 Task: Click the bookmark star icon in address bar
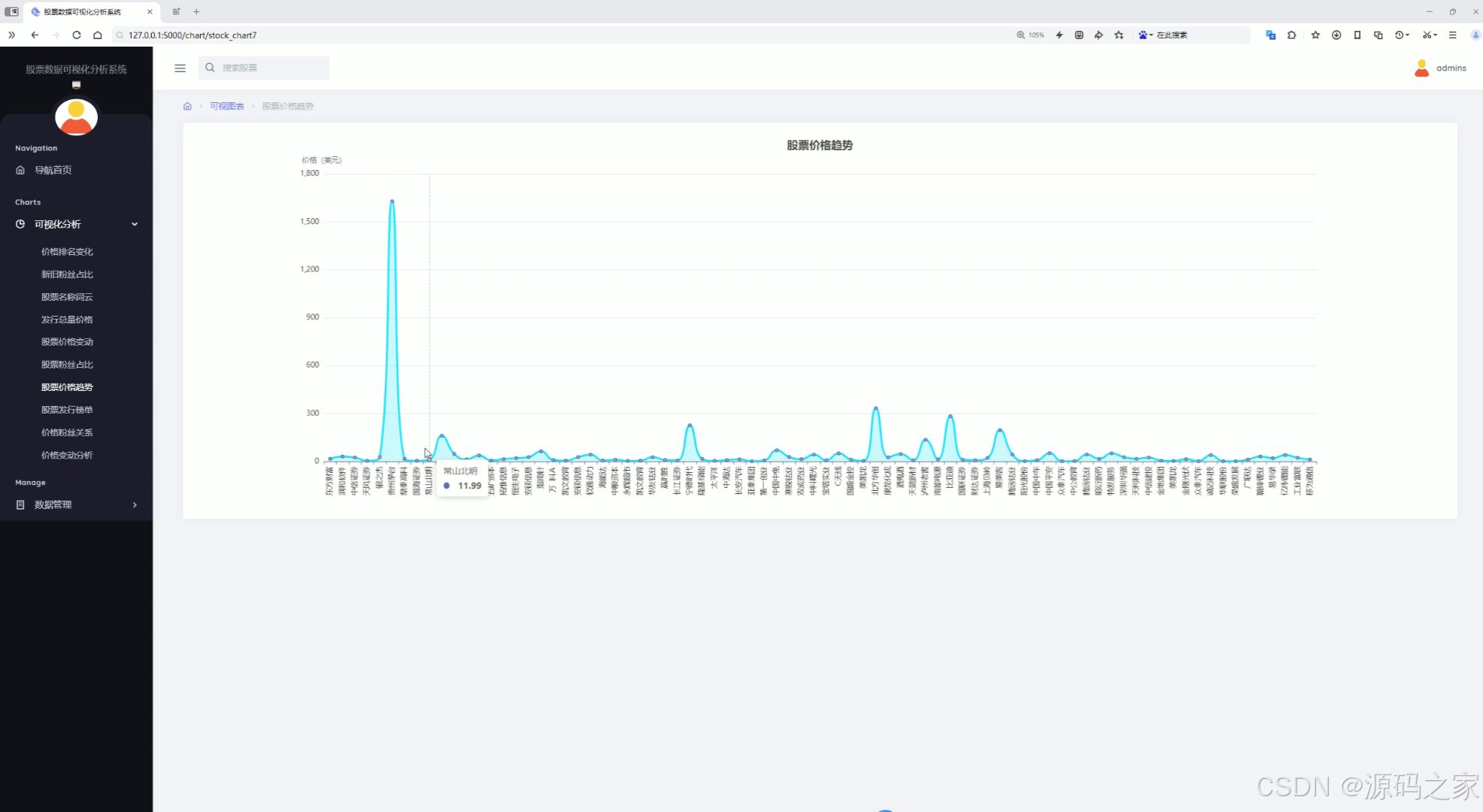tap(1119, 35)
